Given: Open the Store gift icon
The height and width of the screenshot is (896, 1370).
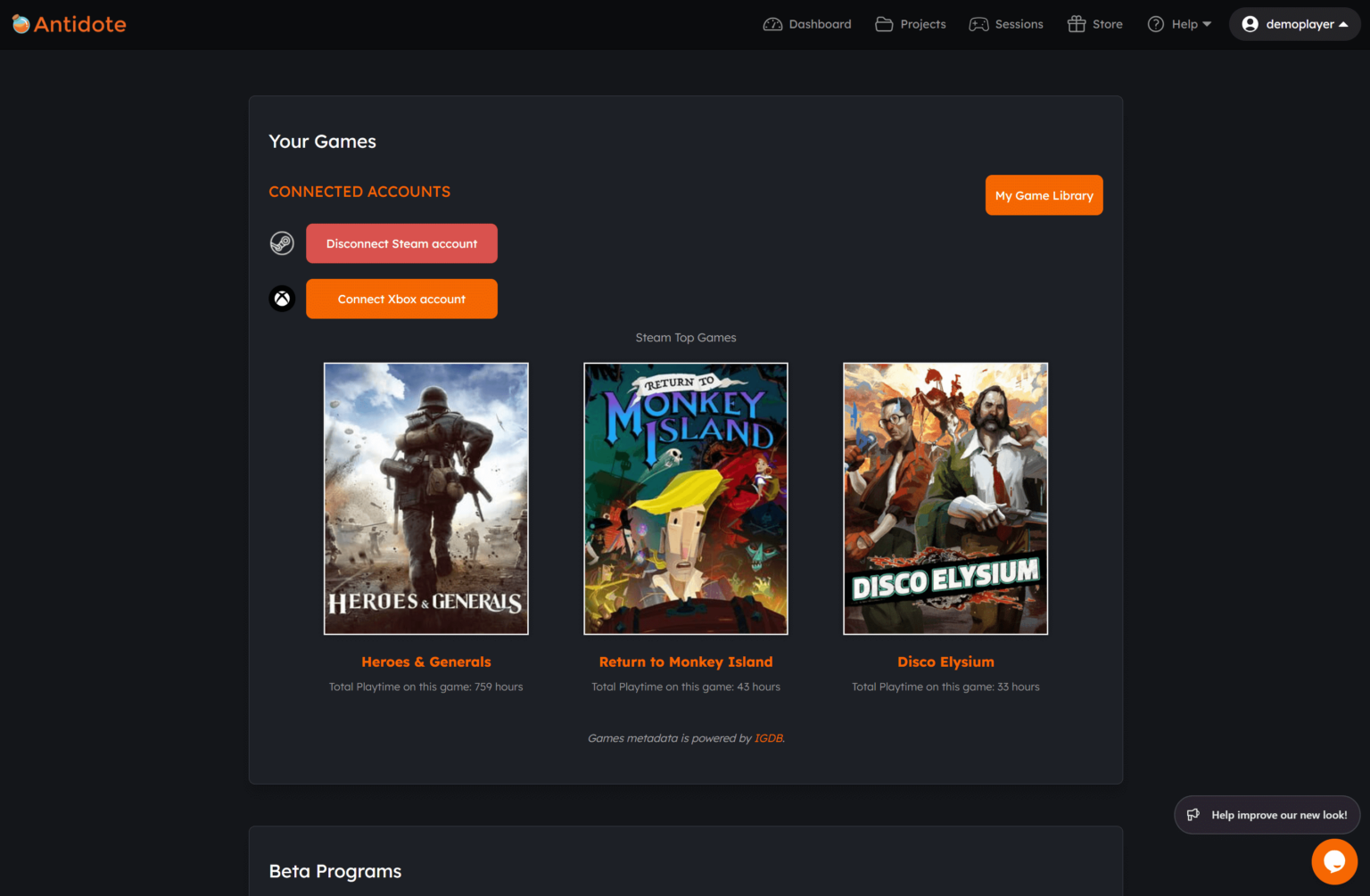Looking at the screenshot, I should (x=1077, y=24).
